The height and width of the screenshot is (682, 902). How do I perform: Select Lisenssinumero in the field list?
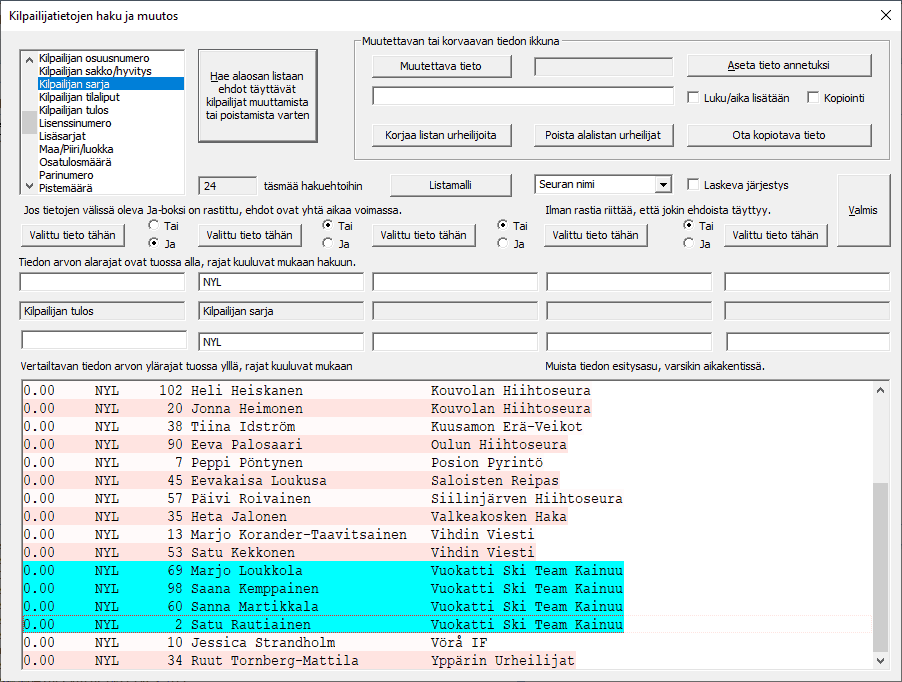click(x=74, y=123)
